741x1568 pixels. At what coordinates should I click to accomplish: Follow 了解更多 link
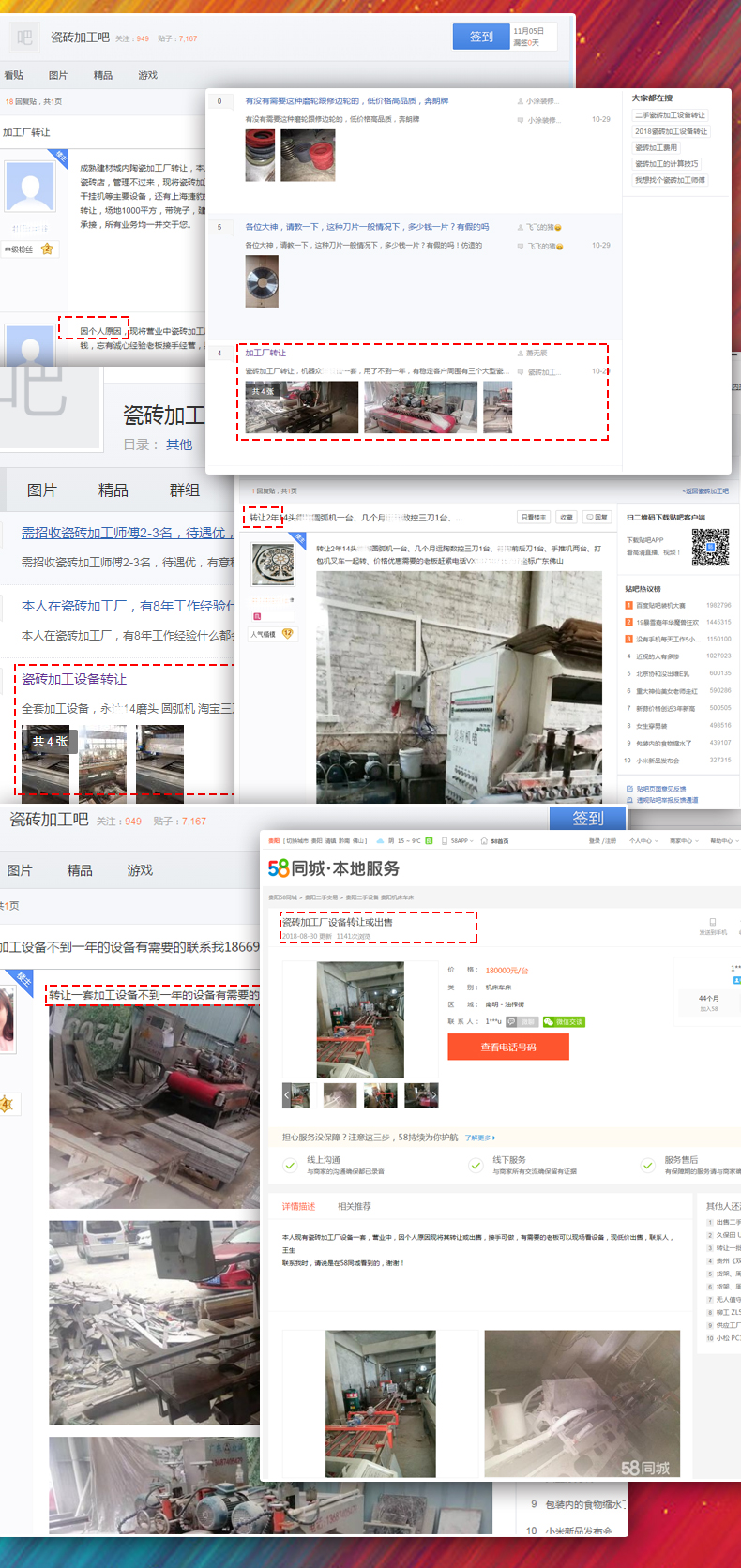(479, 1138)
